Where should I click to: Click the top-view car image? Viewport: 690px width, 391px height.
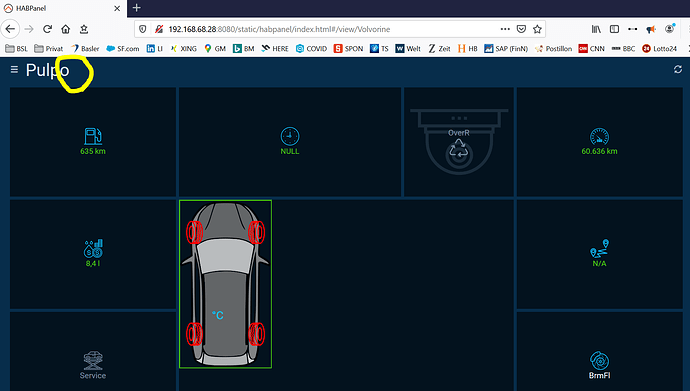(225, 284)
